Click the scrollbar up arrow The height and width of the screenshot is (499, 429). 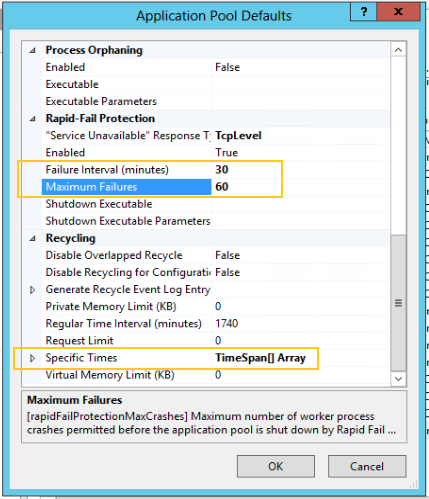coord(398,50)
